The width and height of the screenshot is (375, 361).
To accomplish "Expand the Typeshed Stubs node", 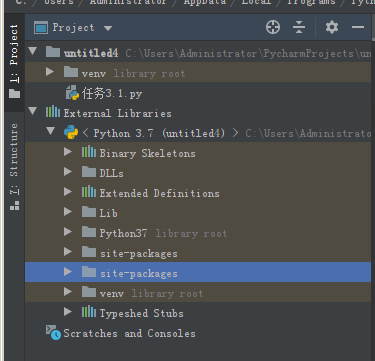I will pos(68,312).
